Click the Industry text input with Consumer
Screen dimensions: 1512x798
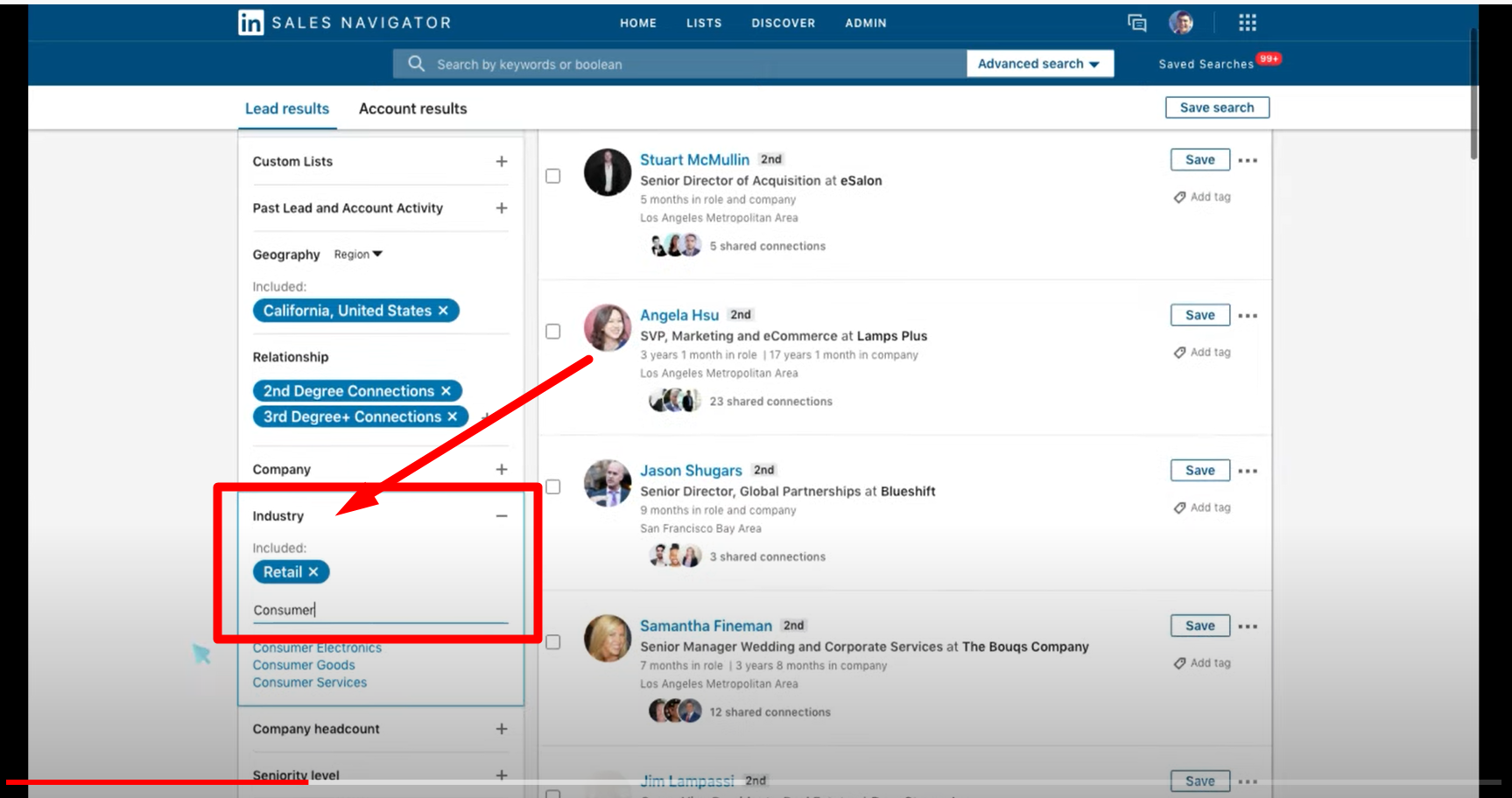click(x=380, y=610)
